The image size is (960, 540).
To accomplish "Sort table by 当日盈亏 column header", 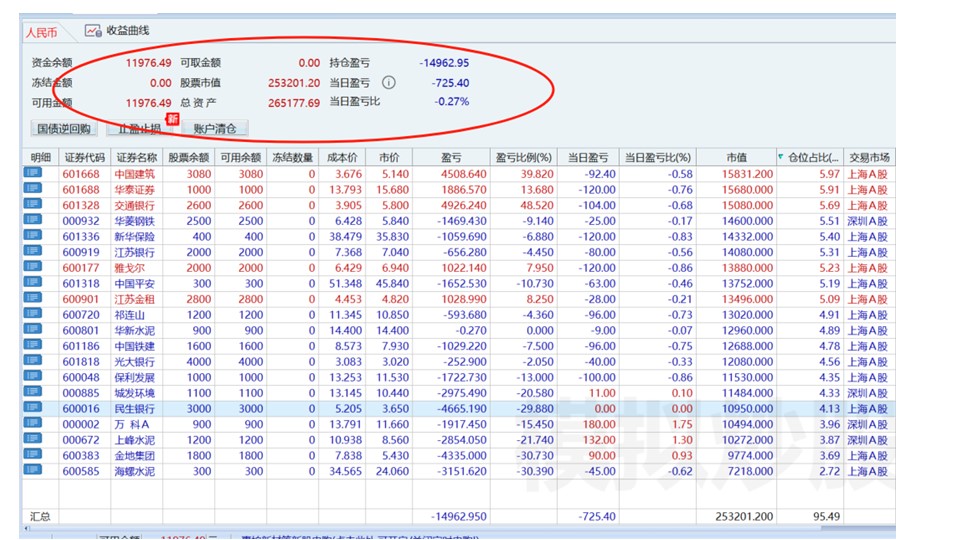I will [x=588, y=157].
